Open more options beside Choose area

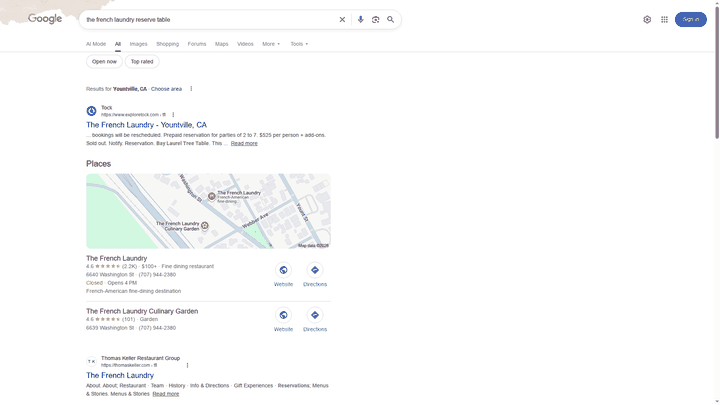(191, 89)
